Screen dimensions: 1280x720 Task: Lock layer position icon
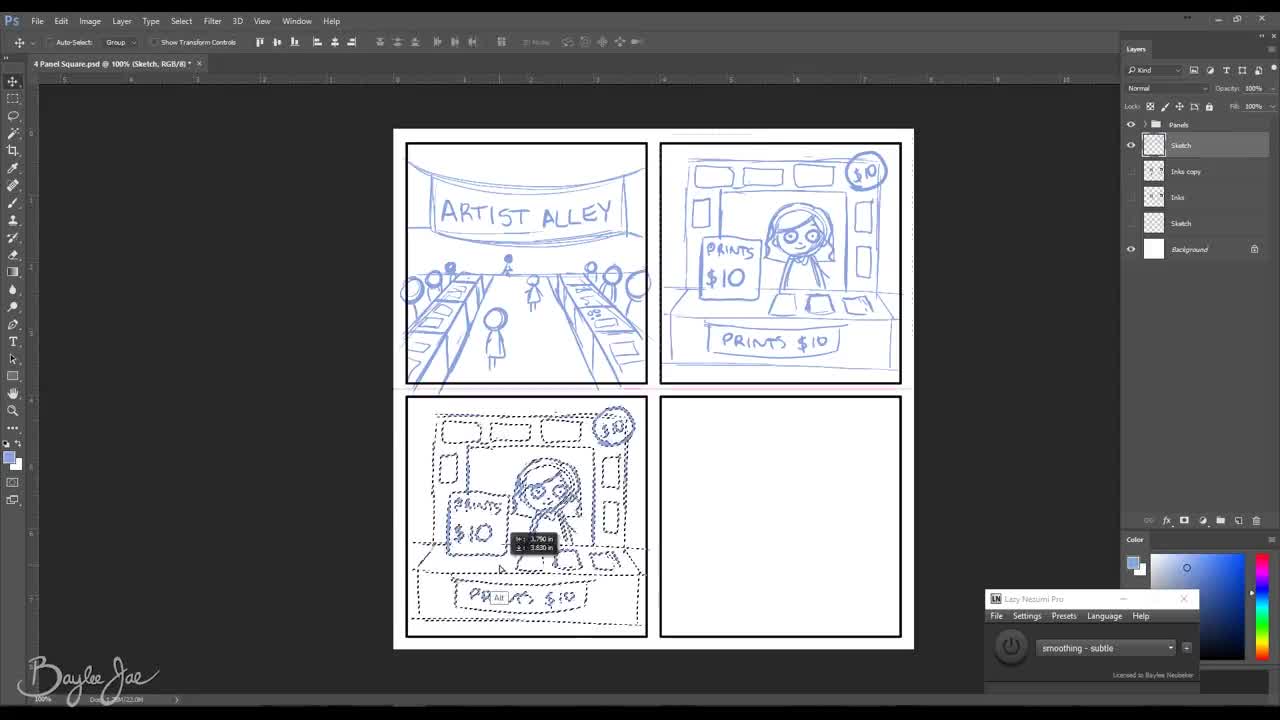click(x=1179, y=106)
